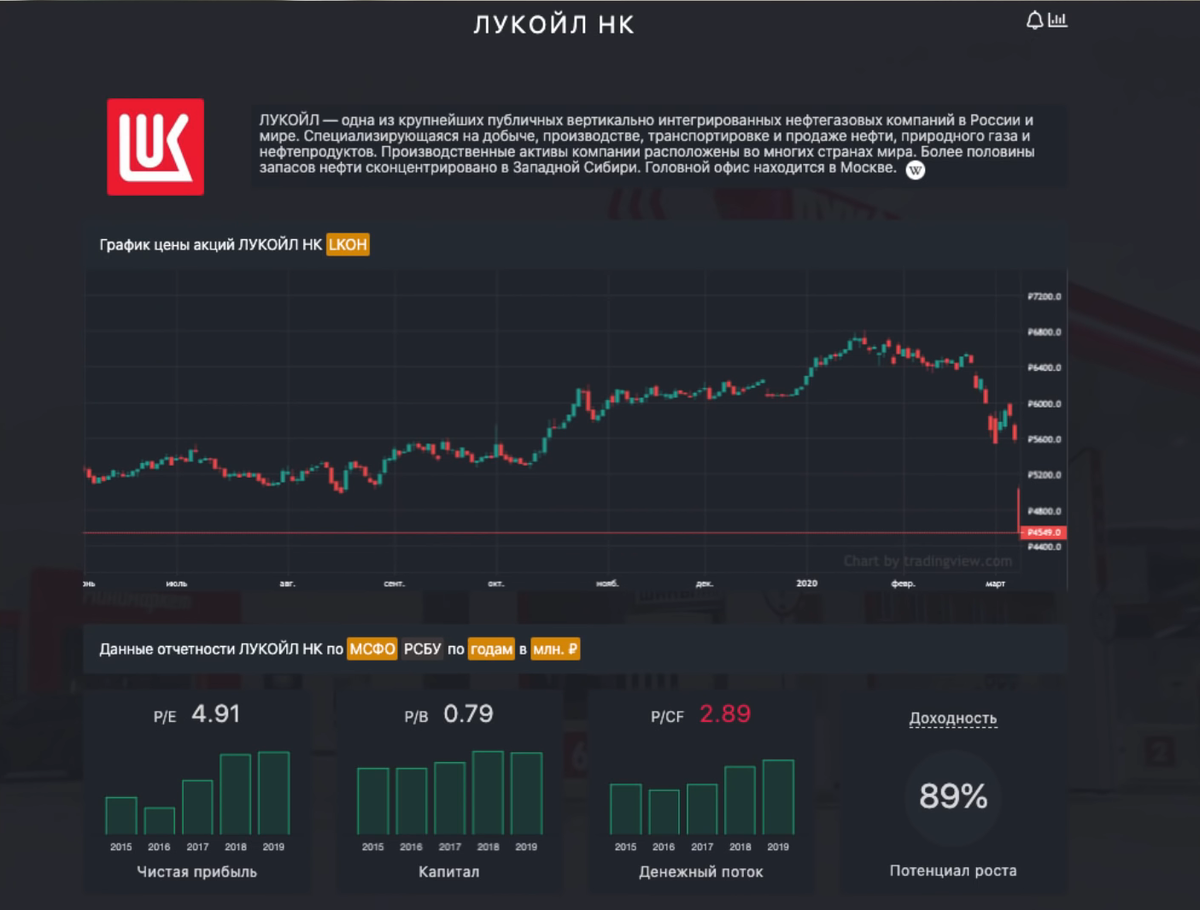Click the Доходность underlined link

953,718
